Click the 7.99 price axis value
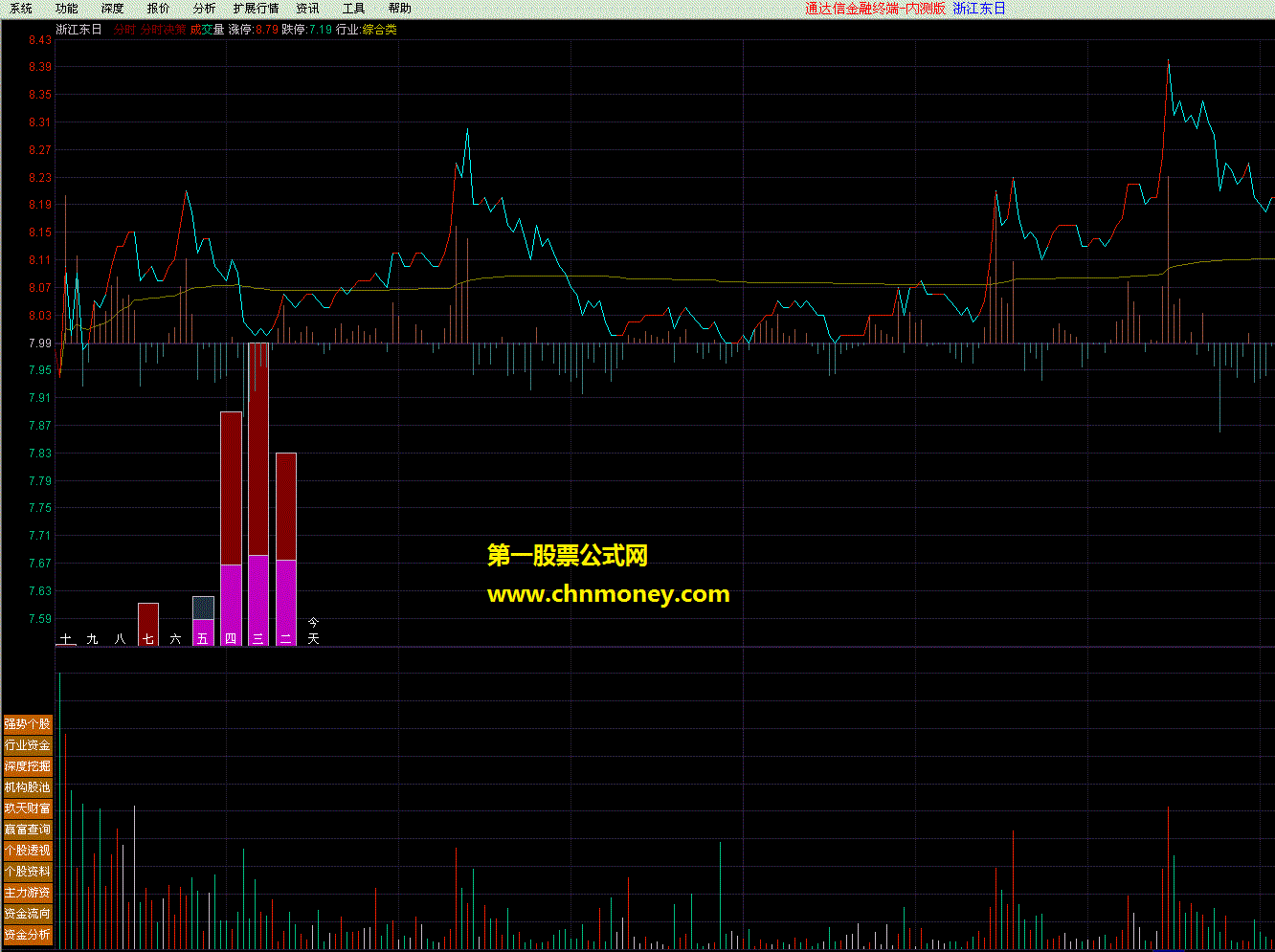The width and height of the screenshot is (1275, 952). pyautogui.click(x=40, y=343)
